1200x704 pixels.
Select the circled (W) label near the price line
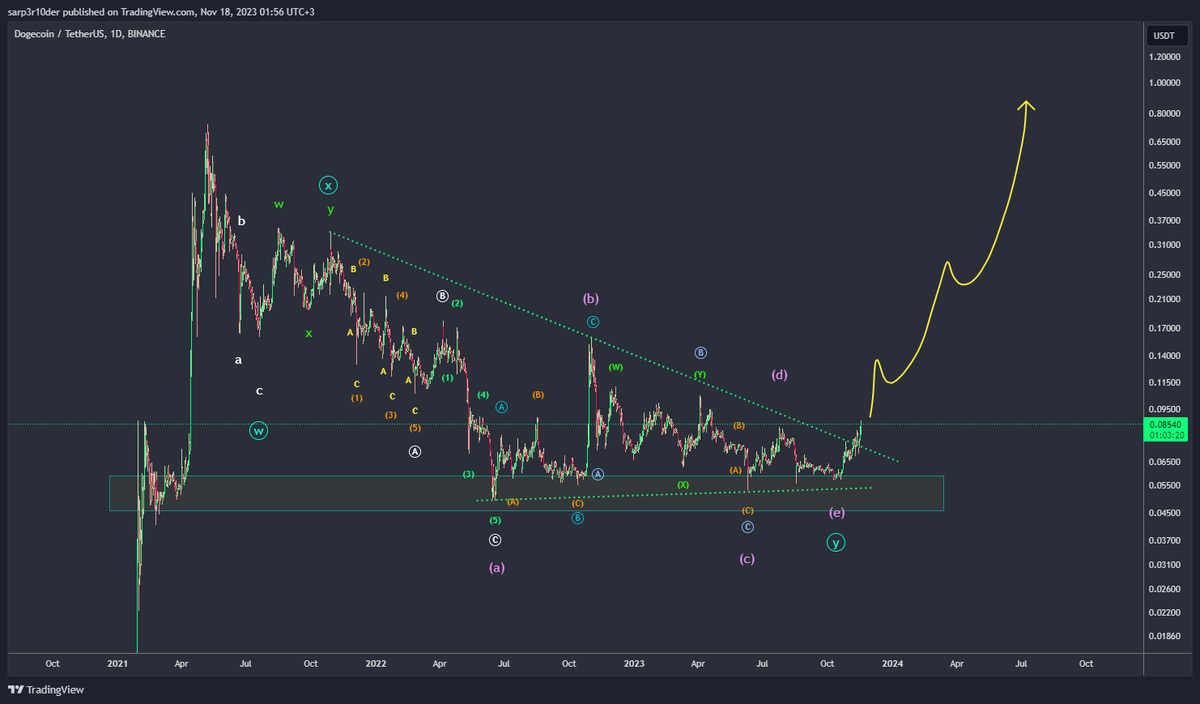[x=258, y=431]
